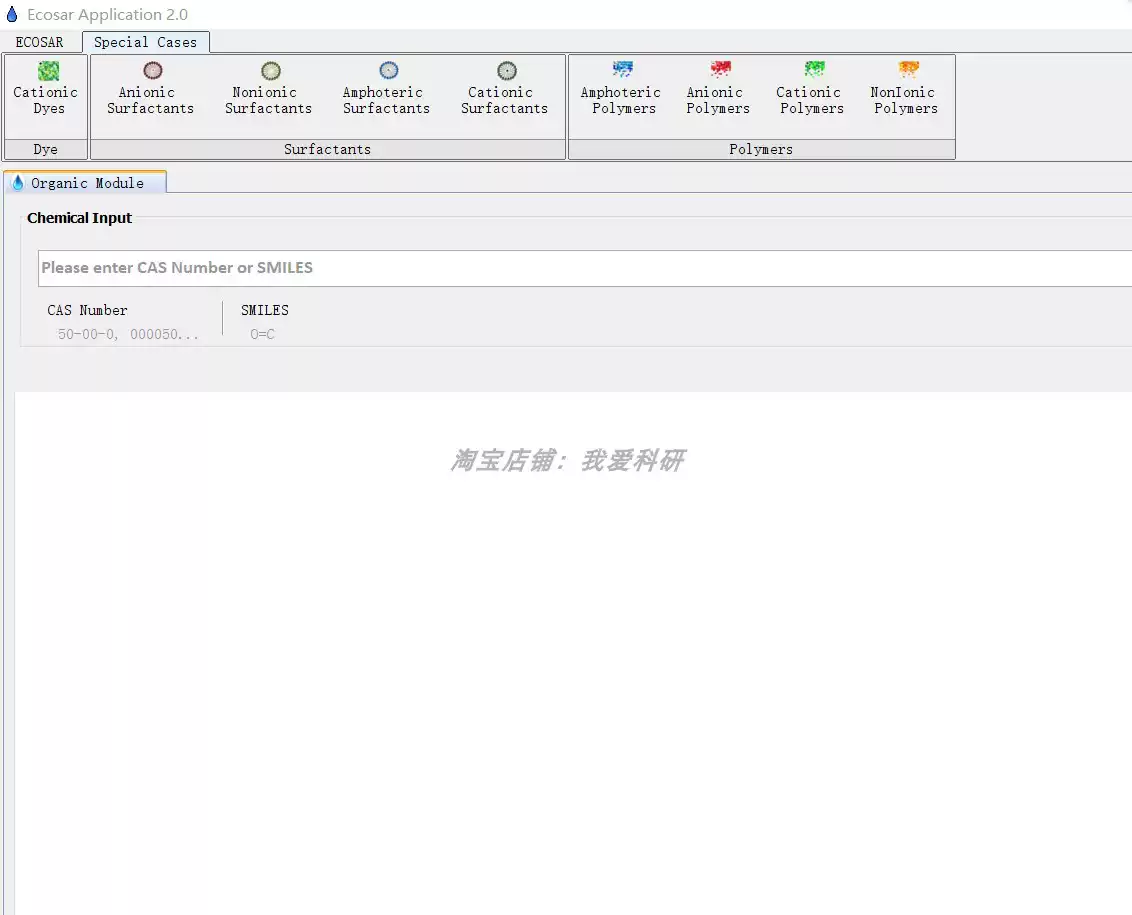Click the Dye group header
The image size is (1132, 915).
pyautogui.click(x=45, y=148)
